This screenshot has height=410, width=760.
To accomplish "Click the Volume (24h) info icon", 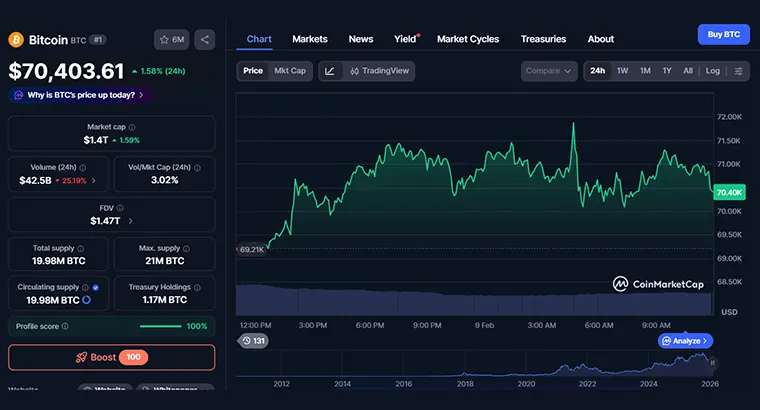I will [x=83, y=168].
